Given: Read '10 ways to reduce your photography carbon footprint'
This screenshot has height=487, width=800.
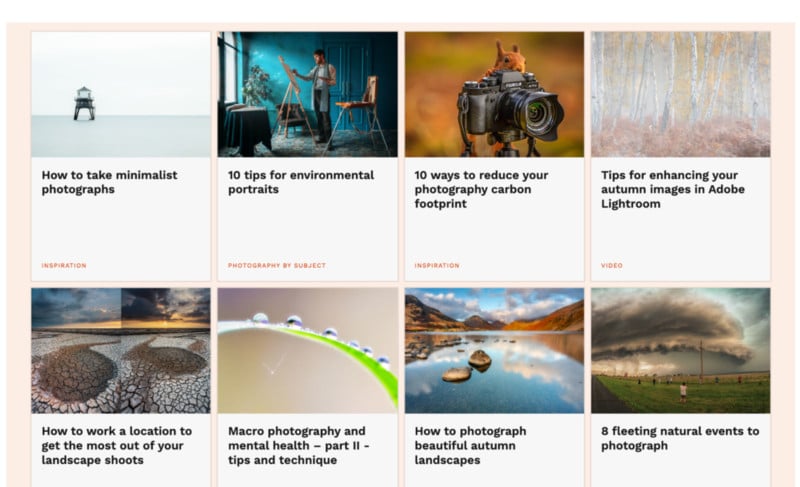Looking at the screenshot, I should point(481,189).
